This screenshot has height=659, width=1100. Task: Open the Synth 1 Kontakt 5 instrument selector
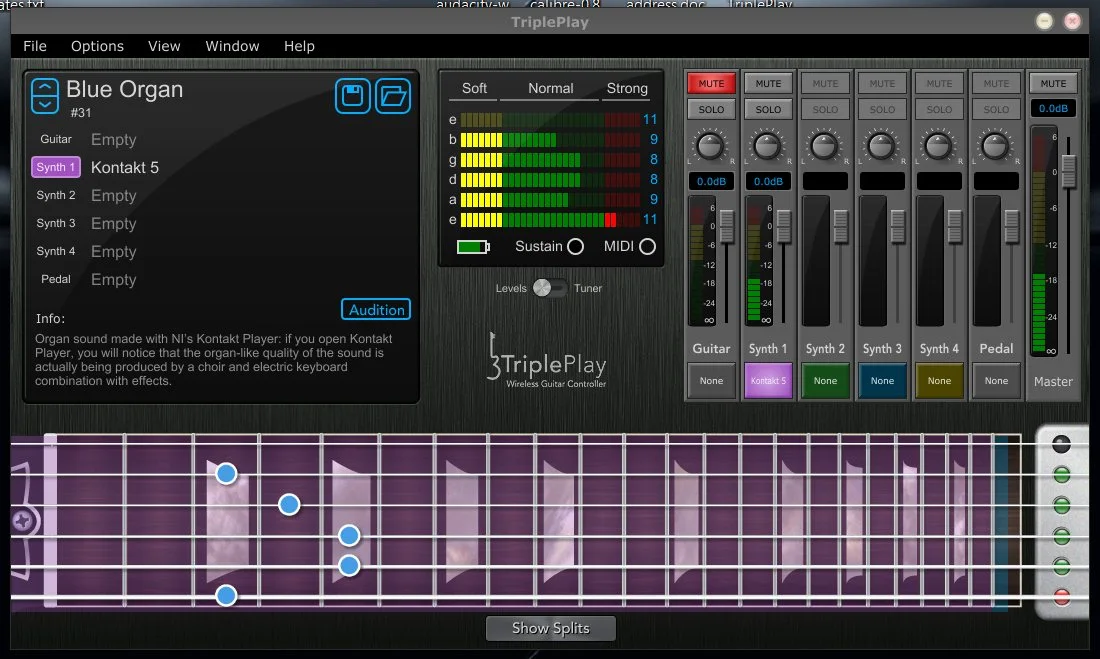pos(768,381)
